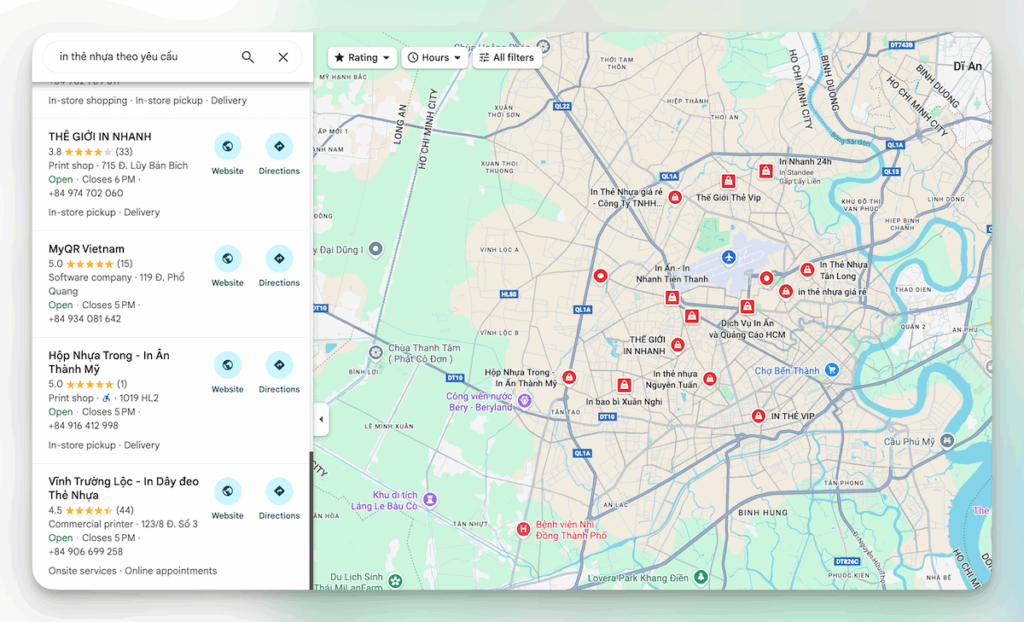Select In bao bì Xuân Nghi map pin
The height and width of the screenshot is (622, 1024).
624,385
